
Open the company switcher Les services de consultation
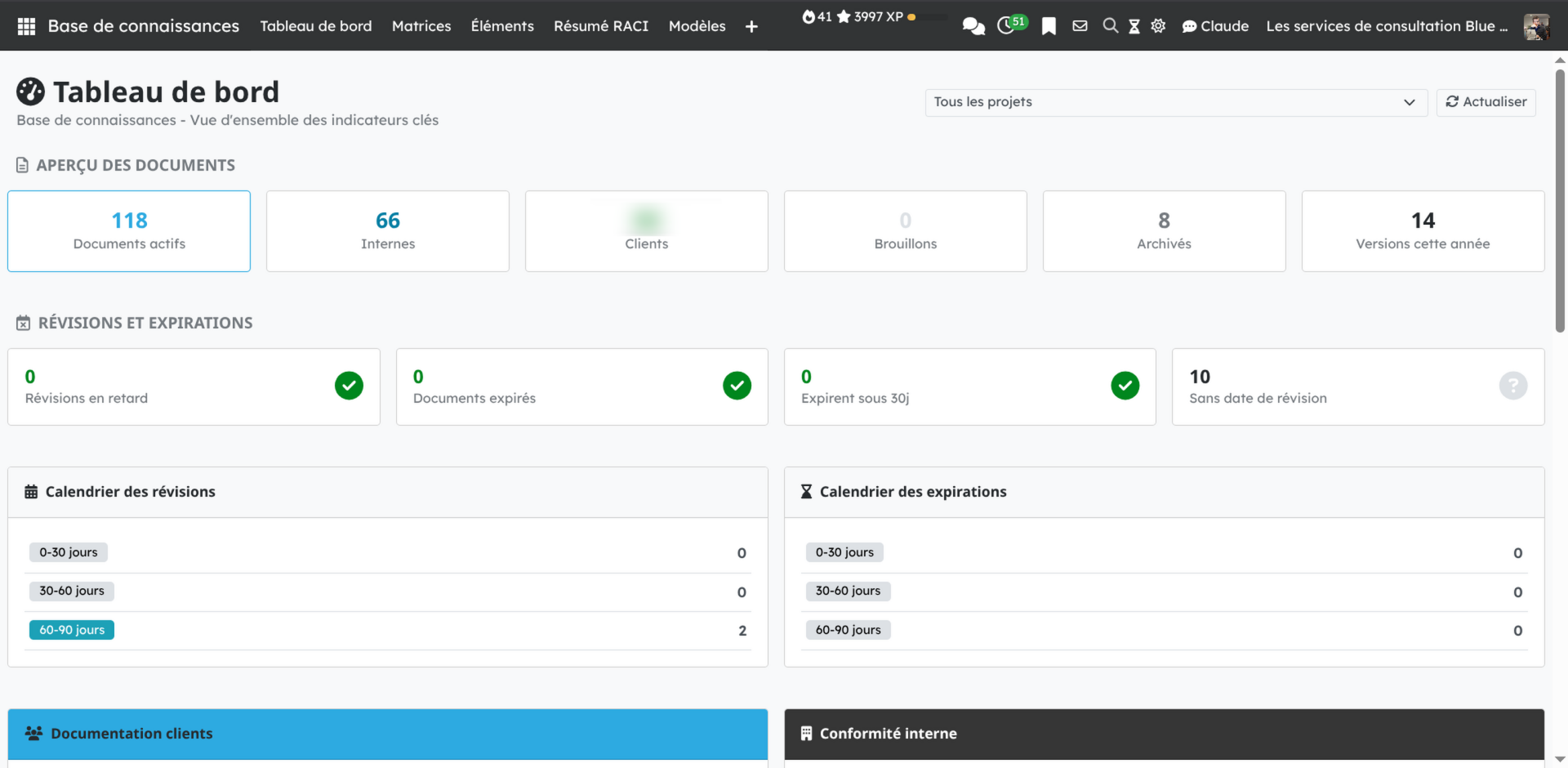point(1387,26)
